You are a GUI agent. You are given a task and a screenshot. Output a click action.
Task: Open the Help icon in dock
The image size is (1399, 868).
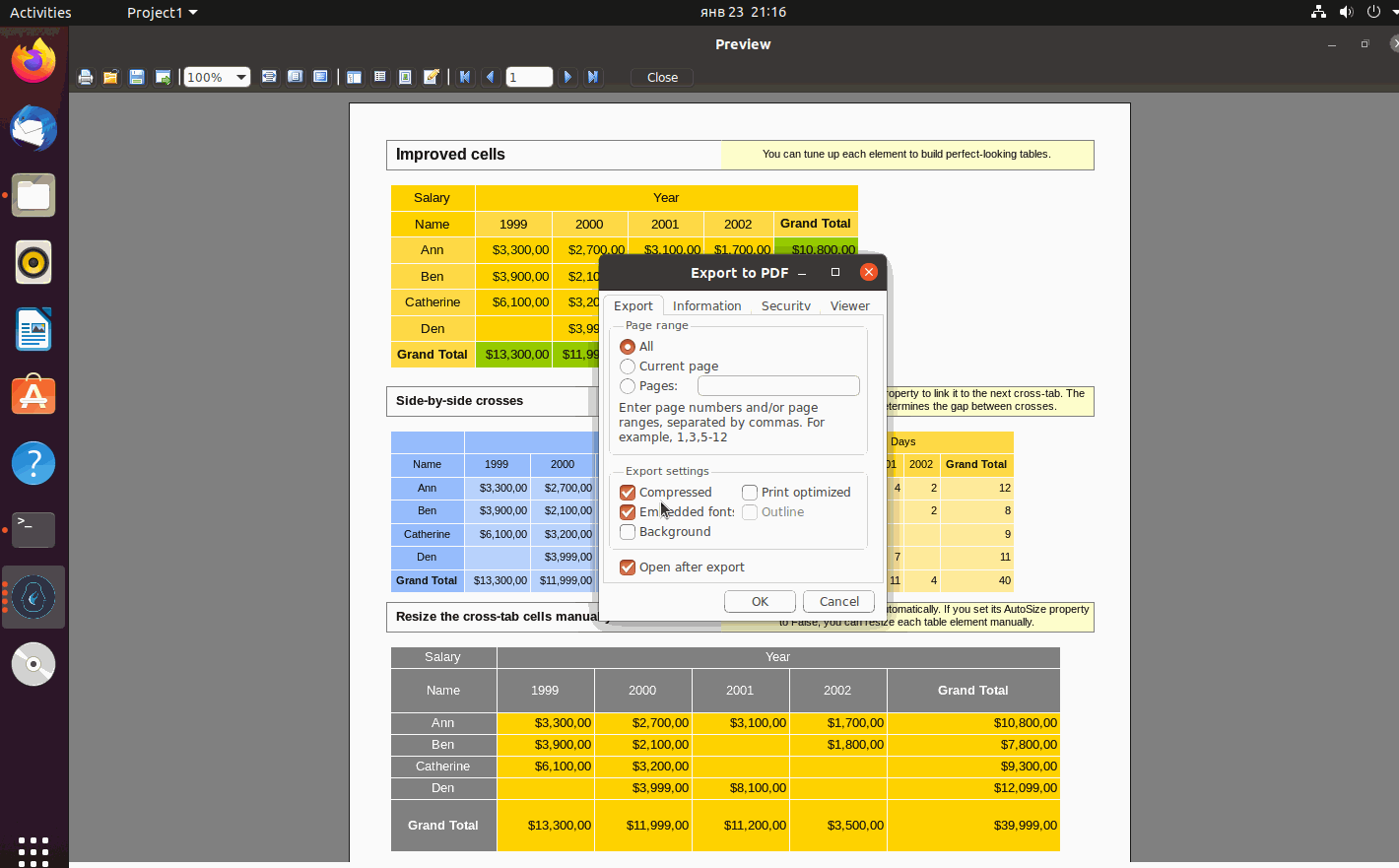[33, 463]
